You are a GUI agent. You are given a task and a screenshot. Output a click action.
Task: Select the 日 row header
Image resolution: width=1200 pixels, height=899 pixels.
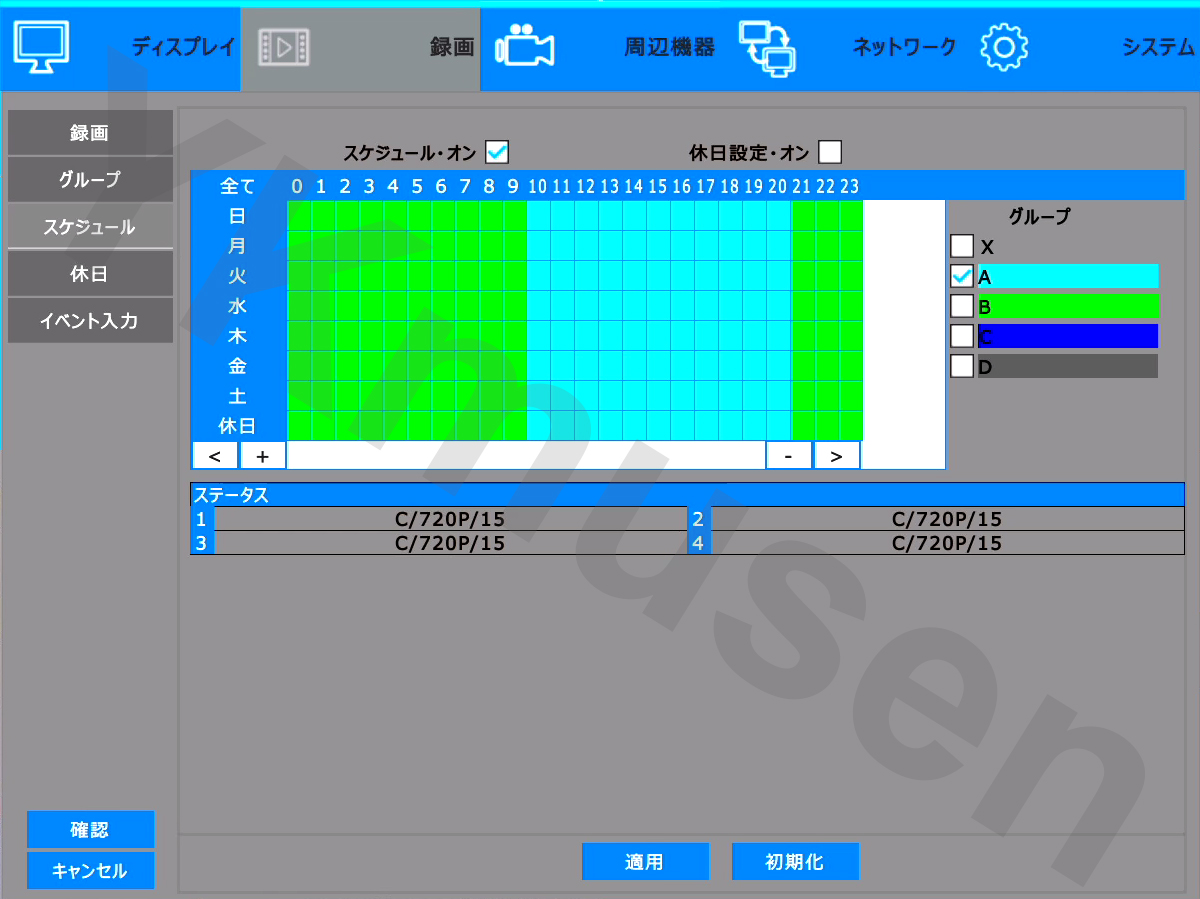[x=238, y=215]
